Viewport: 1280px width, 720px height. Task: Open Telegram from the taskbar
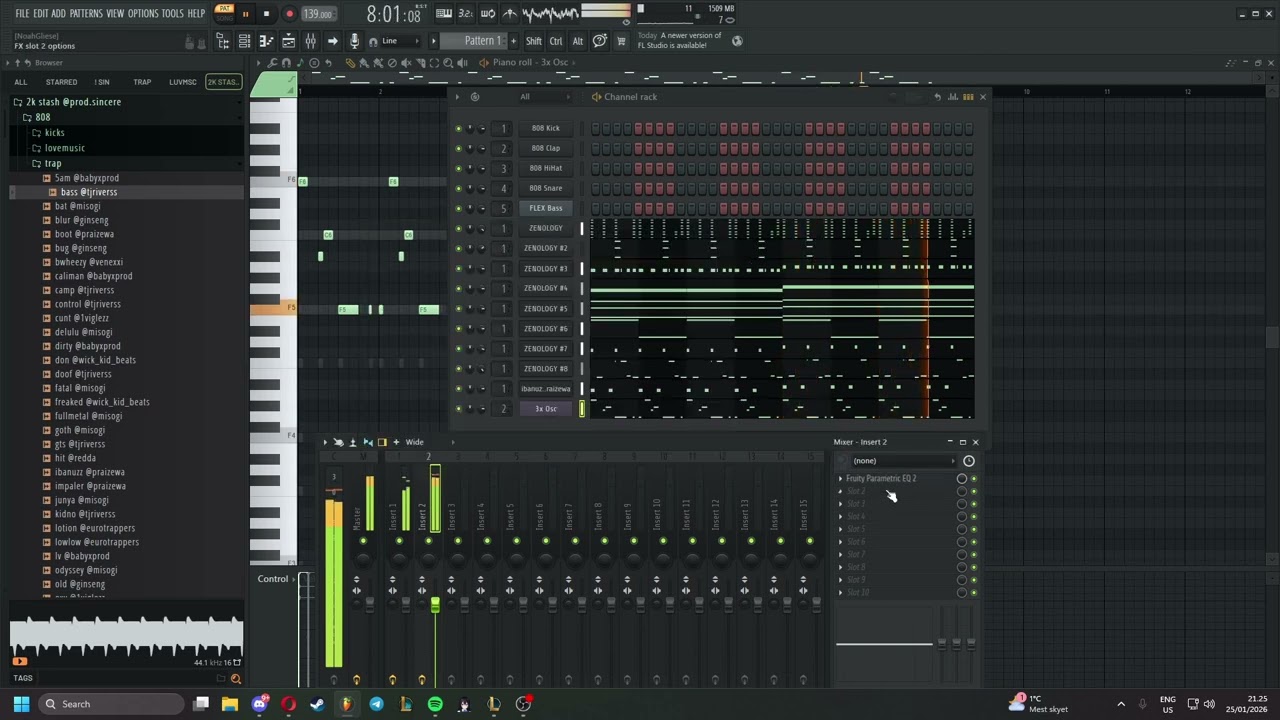tap(376, 704)
